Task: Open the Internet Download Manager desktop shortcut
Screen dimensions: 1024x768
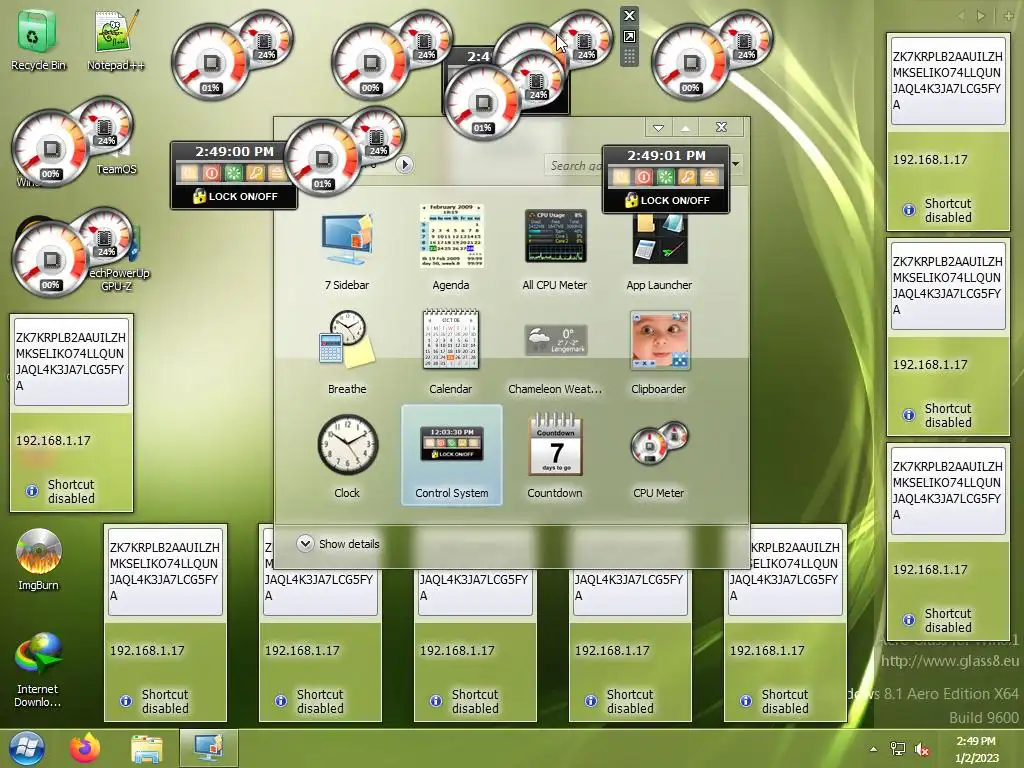Action: tap(38, 669)
